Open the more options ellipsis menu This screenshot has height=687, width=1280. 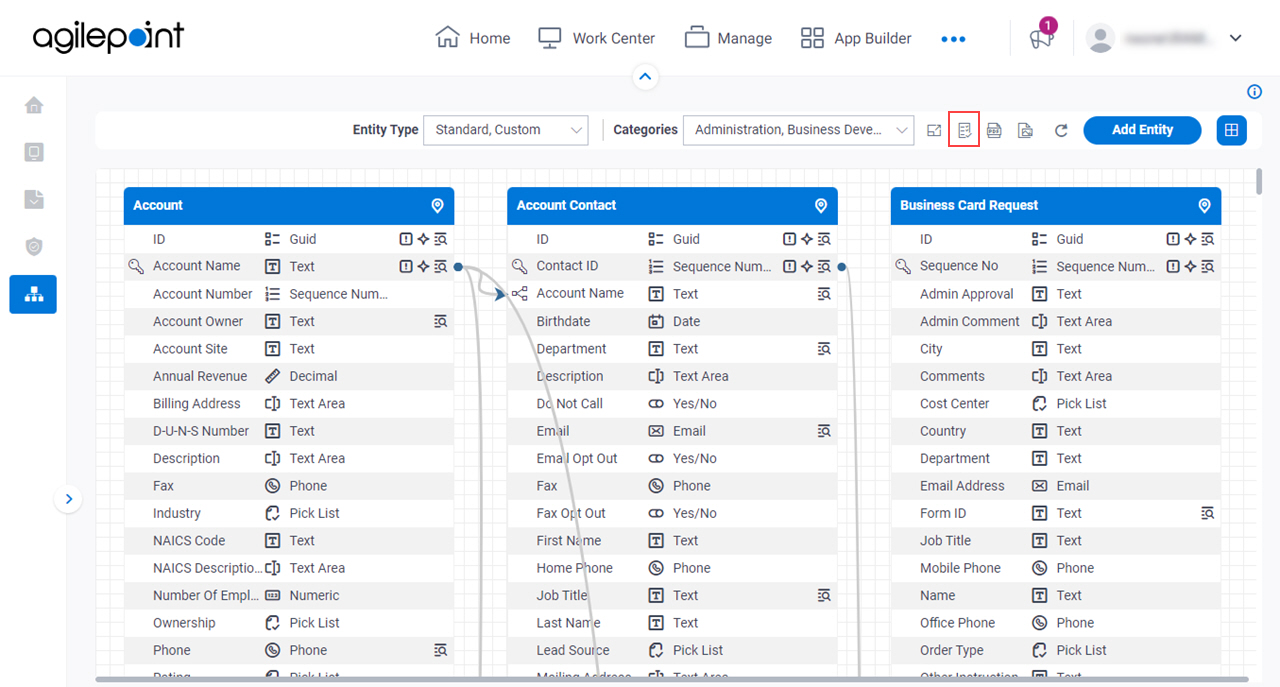click(953, 39)
